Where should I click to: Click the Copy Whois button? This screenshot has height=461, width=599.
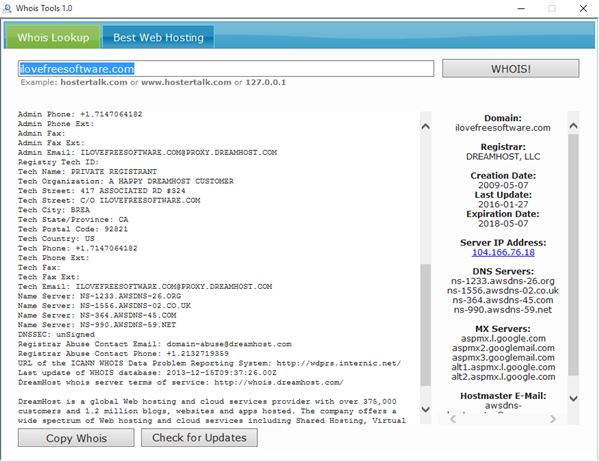coord(76,438)
